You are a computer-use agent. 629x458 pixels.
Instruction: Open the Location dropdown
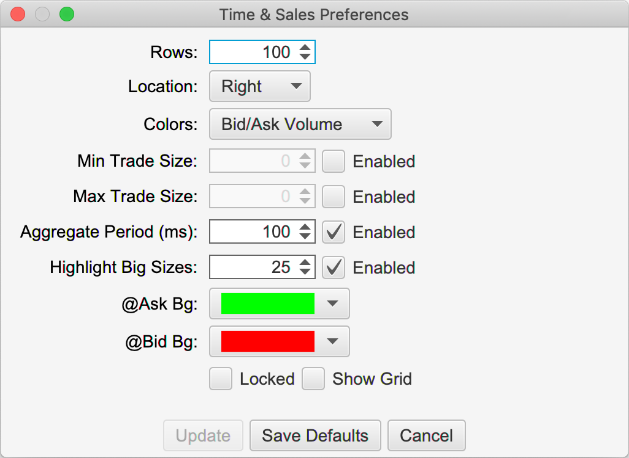[x=260, y=87]
